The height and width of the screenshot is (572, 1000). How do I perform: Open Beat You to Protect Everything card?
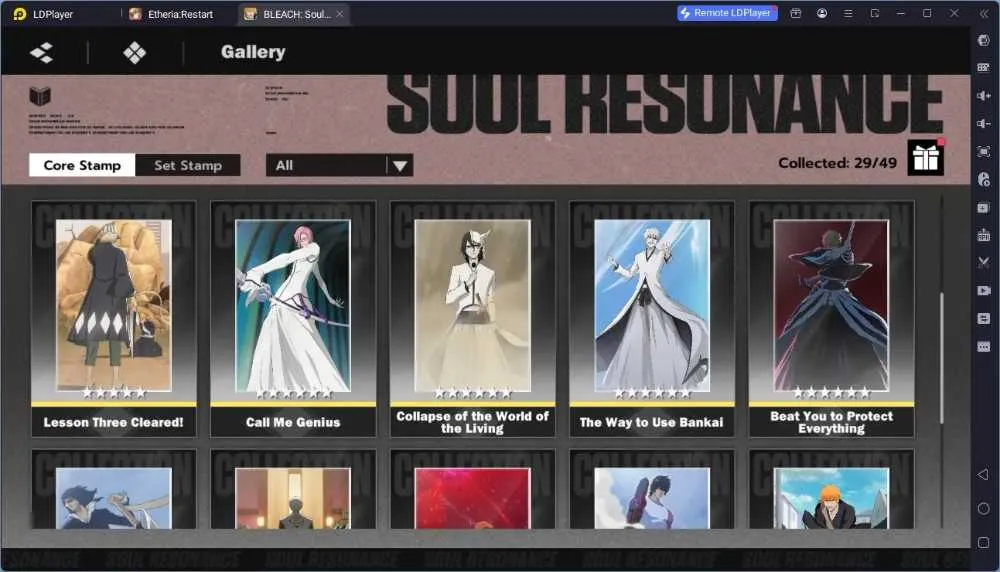[832, 319]
